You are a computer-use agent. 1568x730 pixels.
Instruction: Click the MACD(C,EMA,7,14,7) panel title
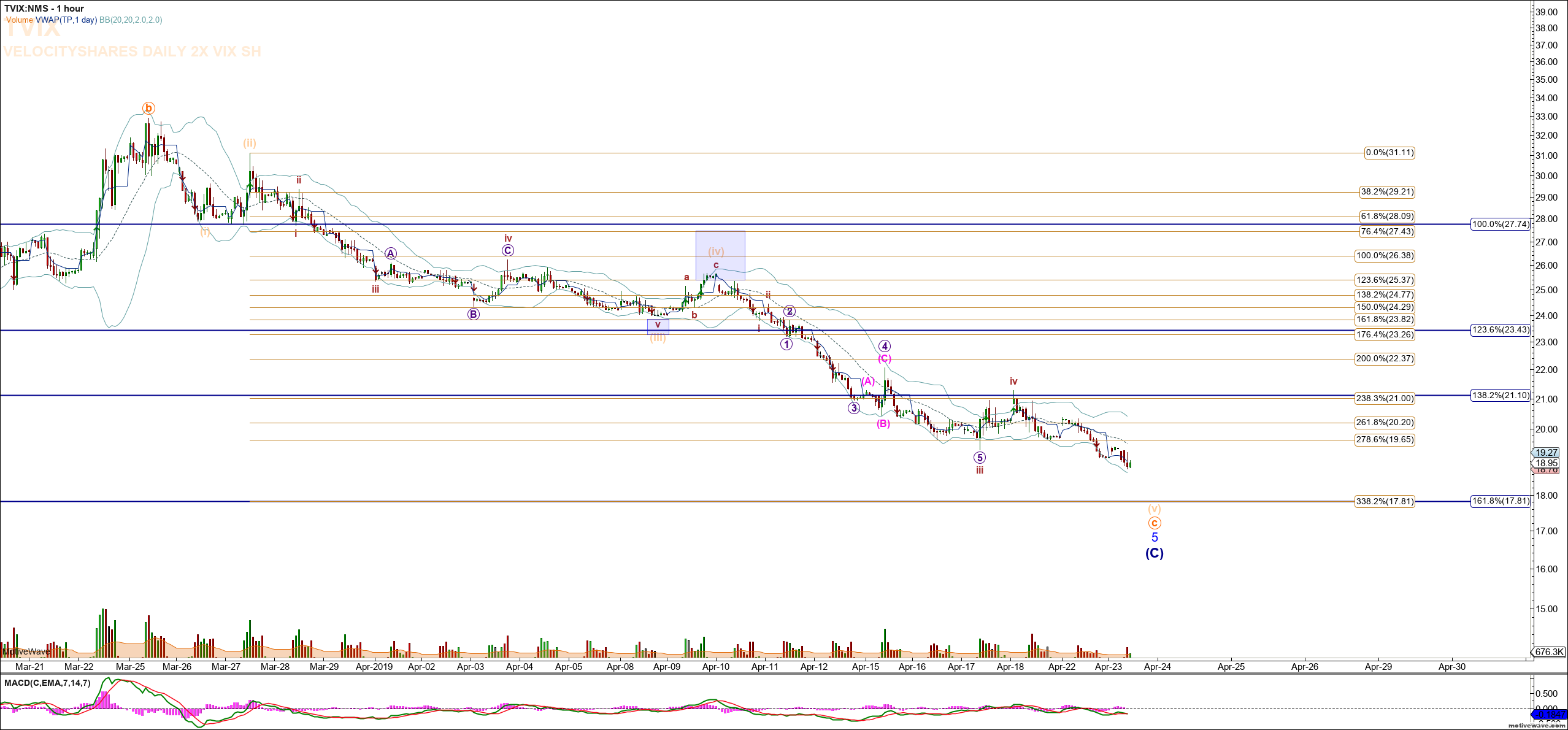click(47, 683)
